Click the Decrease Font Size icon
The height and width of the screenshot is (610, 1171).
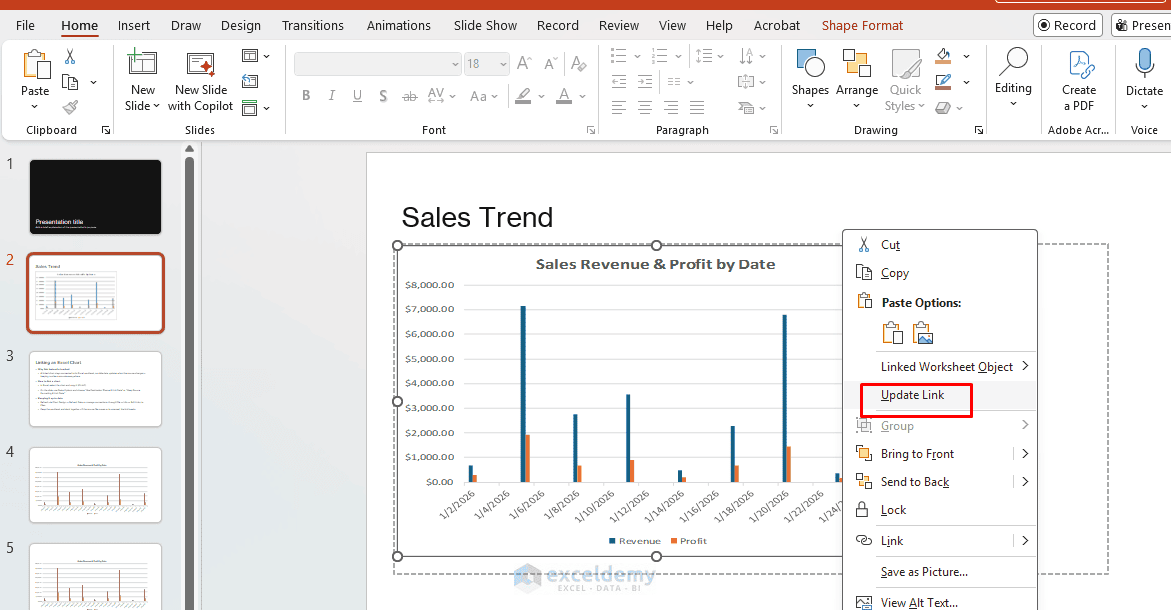pos(551,63)
